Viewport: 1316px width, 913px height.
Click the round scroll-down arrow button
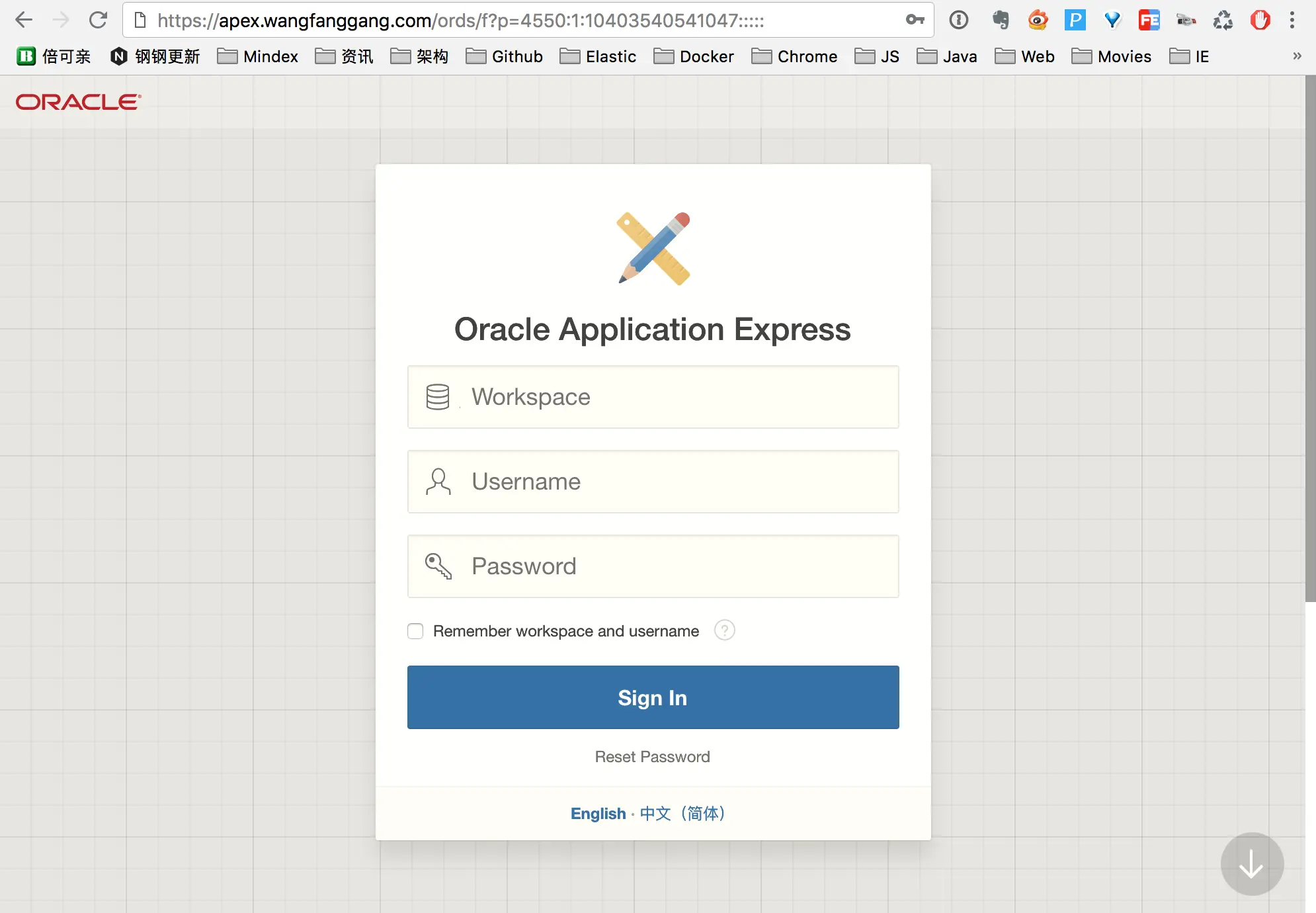pyautogui.click(x=1251, y=864)
